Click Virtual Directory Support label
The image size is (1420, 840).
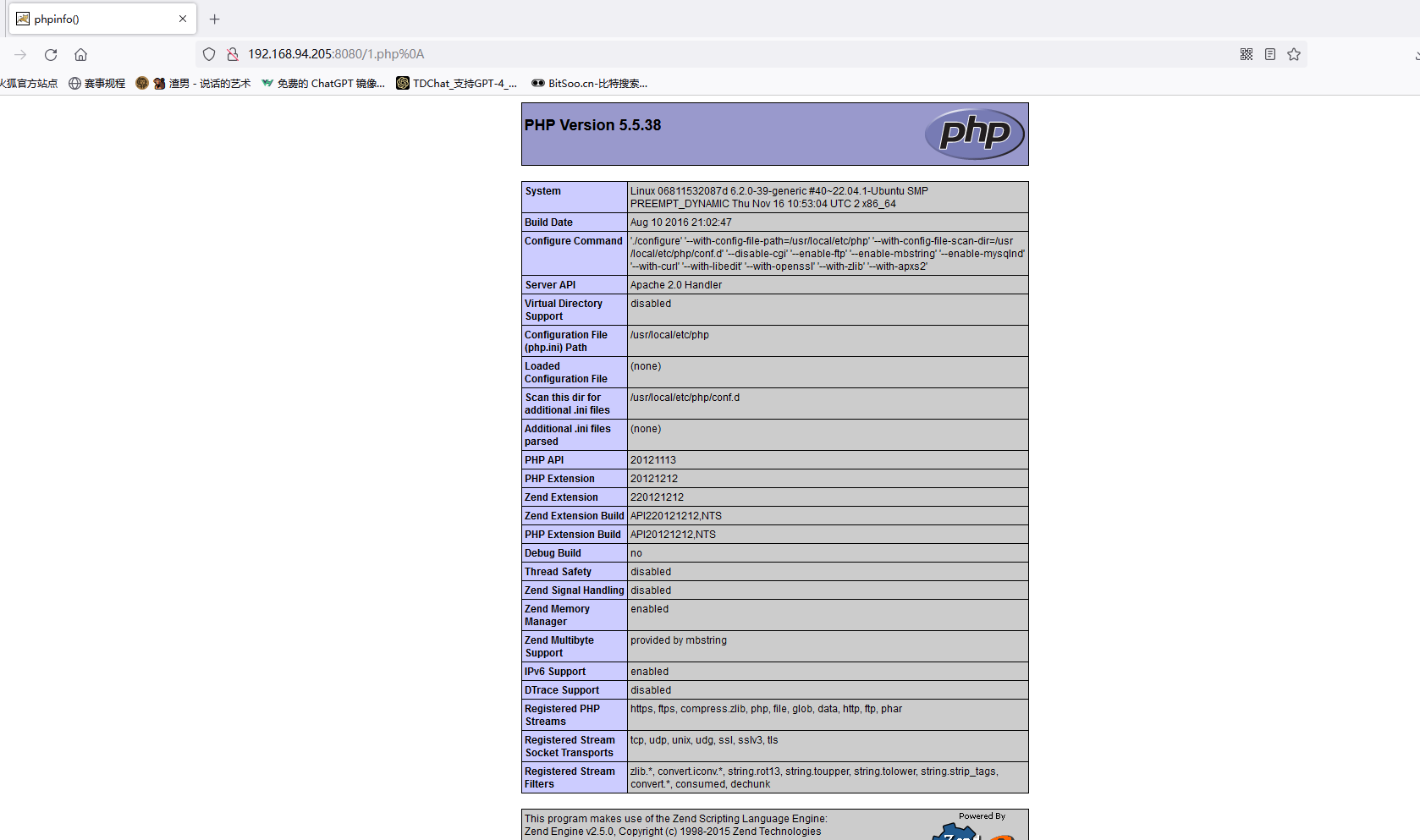pyautogui.click(x=564, y=310)
